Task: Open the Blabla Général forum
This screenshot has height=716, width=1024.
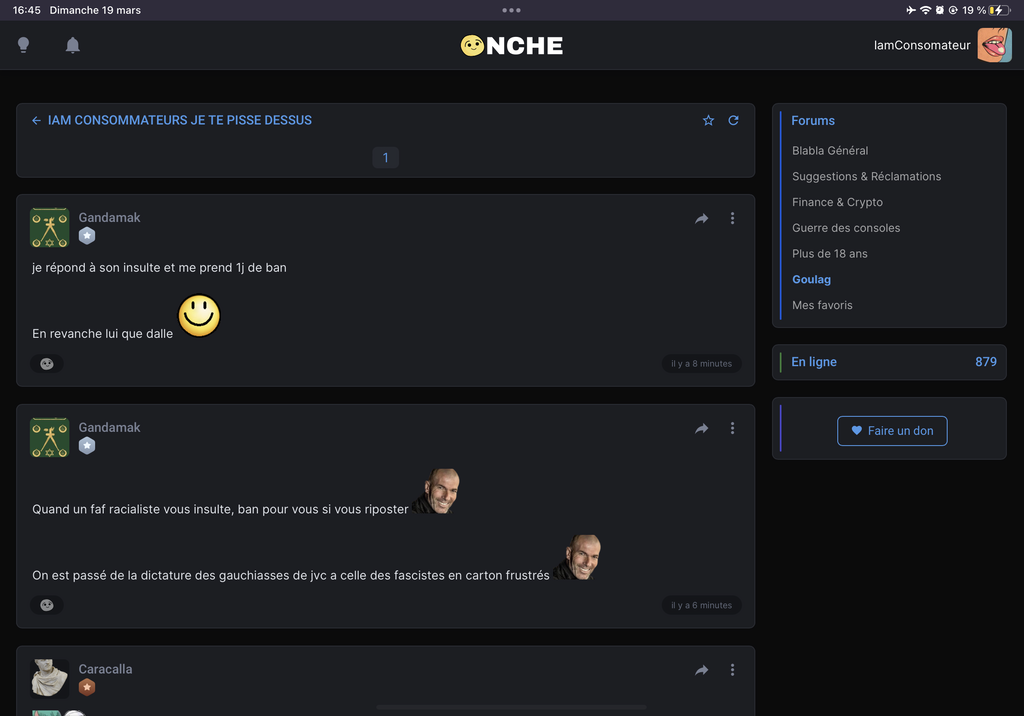Action: pyautogui.click(x=830, y=151)
